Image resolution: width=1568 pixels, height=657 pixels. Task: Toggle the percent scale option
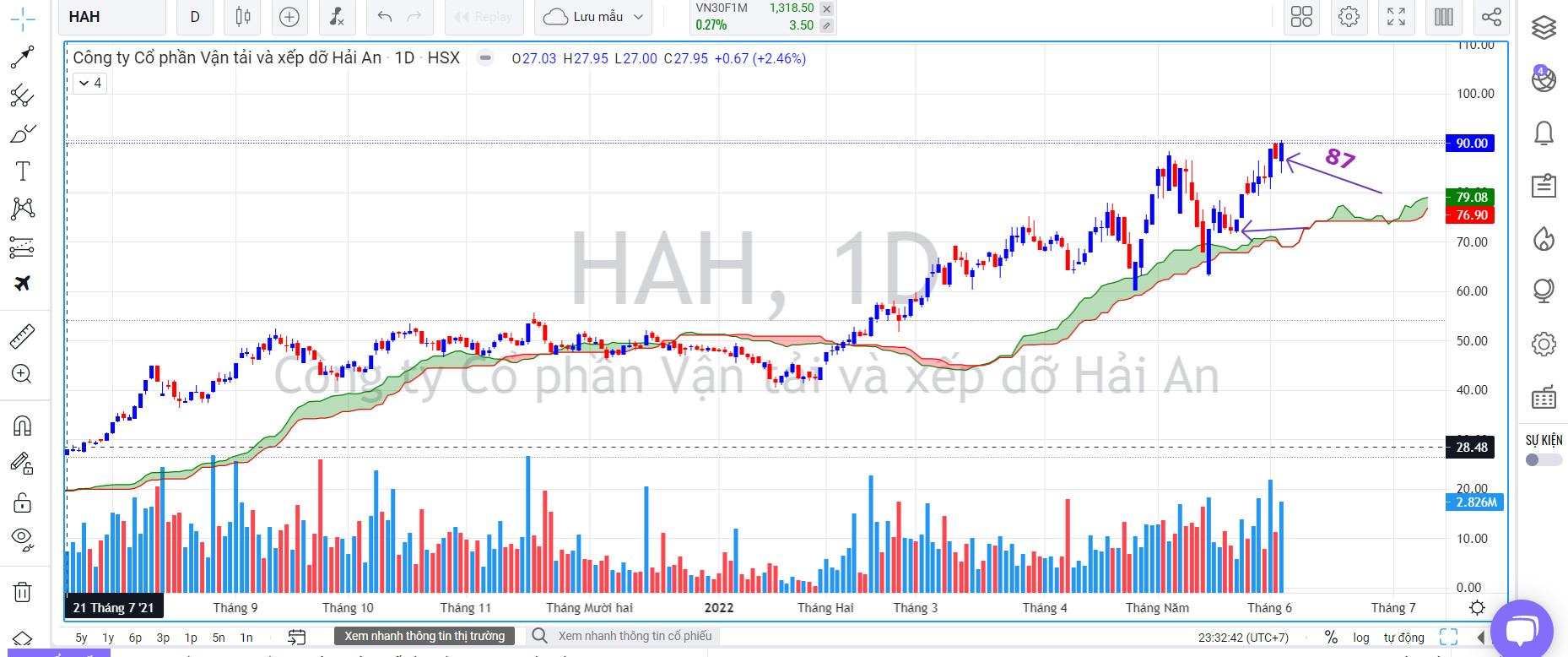click(1331, 638)
